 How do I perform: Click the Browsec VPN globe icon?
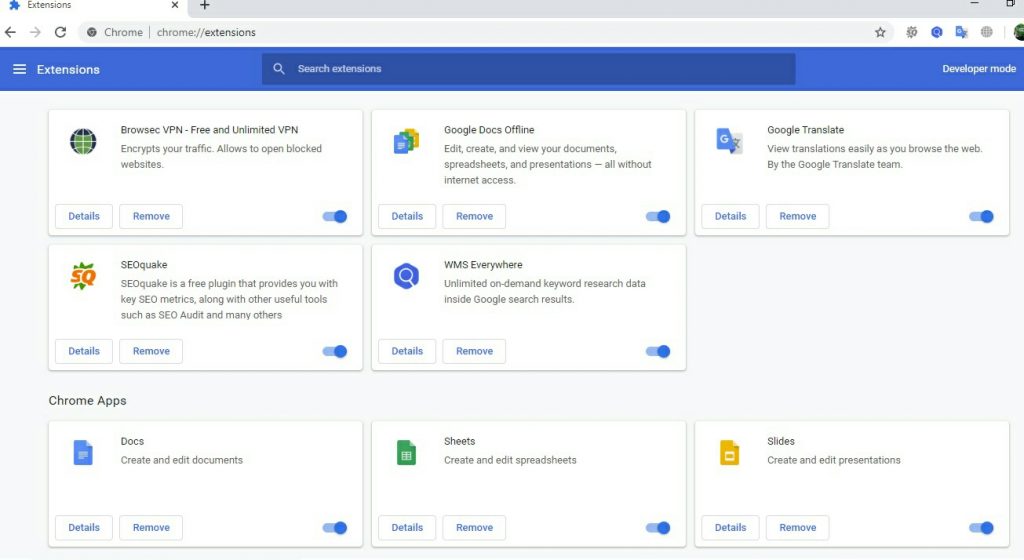coord(83,141)
